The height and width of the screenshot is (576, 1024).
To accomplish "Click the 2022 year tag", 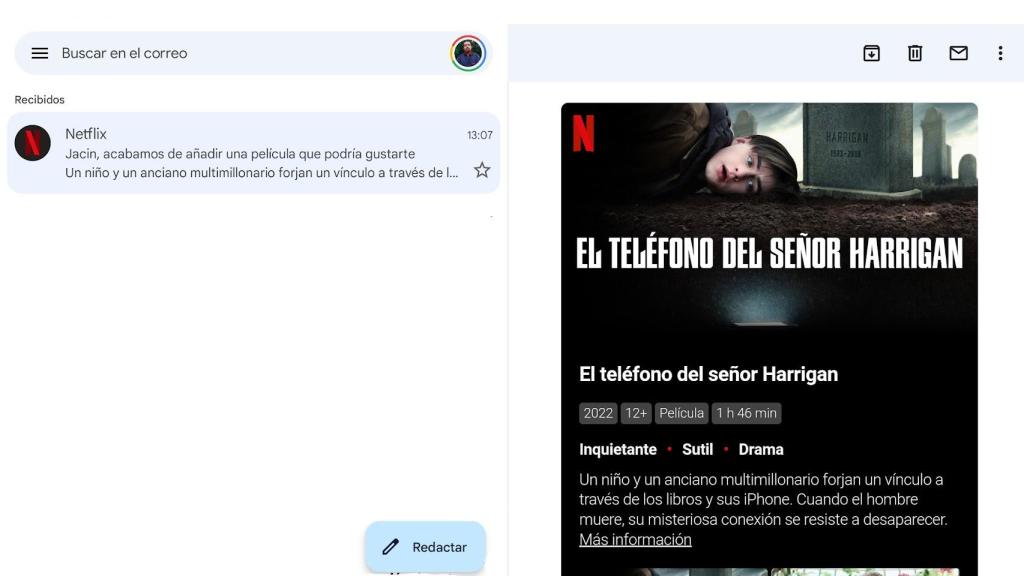I will (598, 412).
